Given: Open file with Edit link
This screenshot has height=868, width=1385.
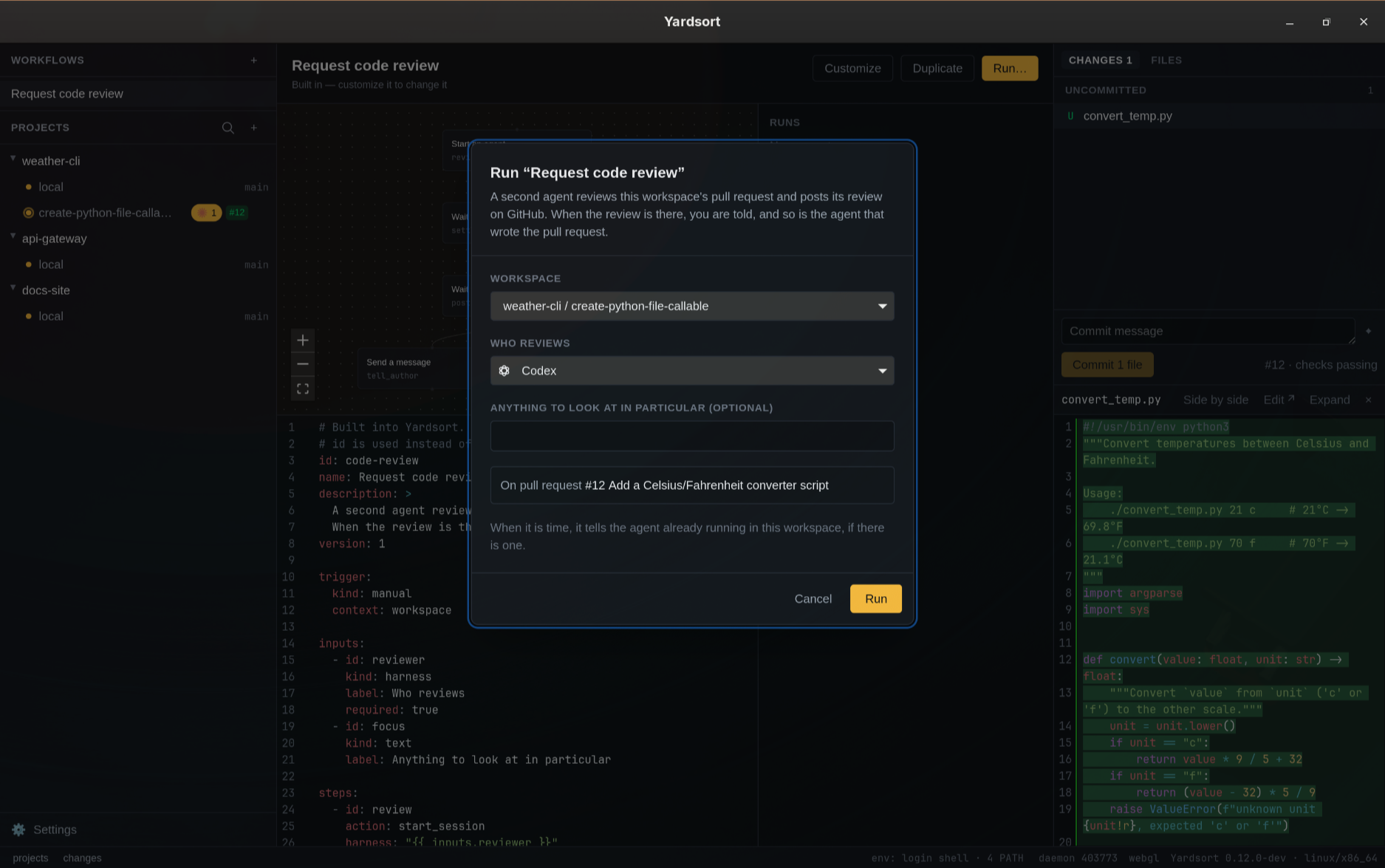Looking at the screenshot, I should pyautogui.click(x=1279, y=400).
